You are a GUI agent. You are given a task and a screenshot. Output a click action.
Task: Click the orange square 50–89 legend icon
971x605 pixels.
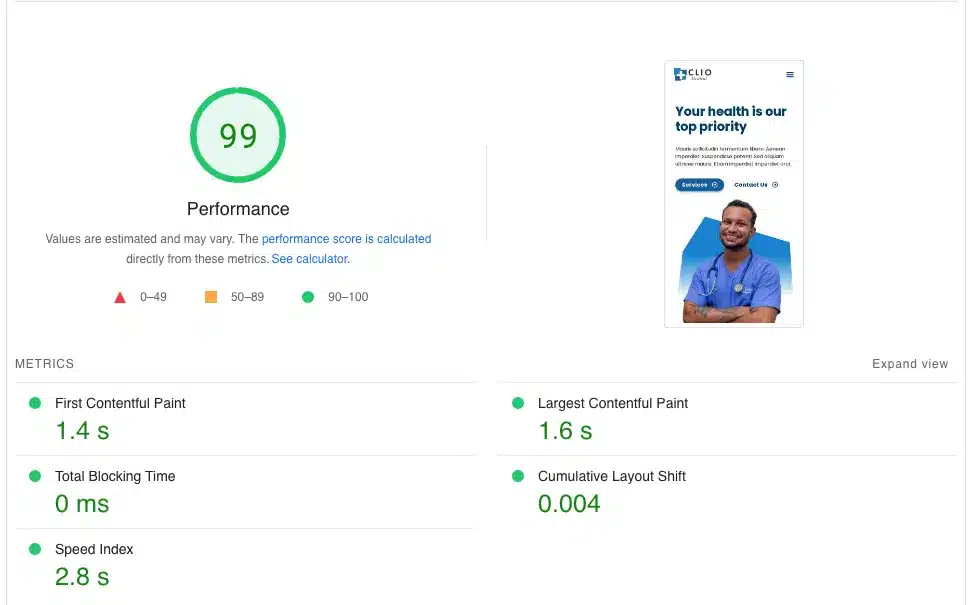pos(211,297)
